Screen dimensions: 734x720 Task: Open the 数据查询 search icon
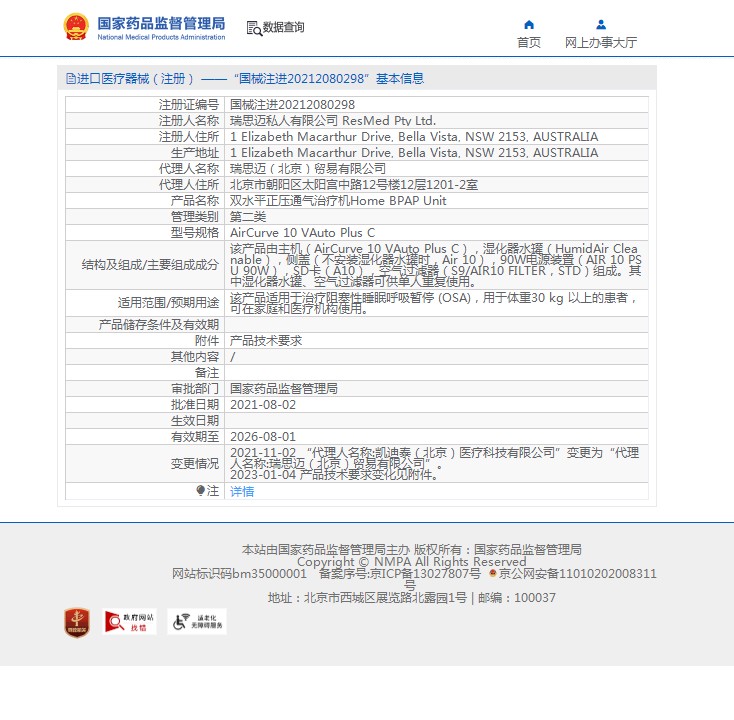pos(254,28)
